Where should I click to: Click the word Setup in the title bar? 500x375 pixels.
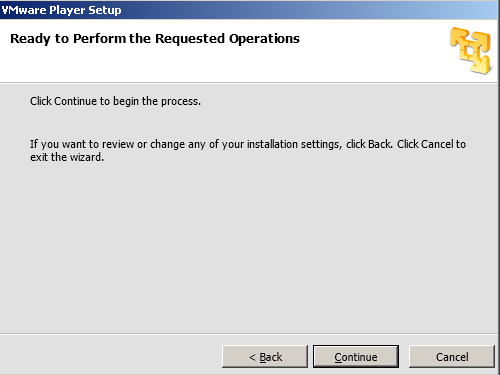105,10
